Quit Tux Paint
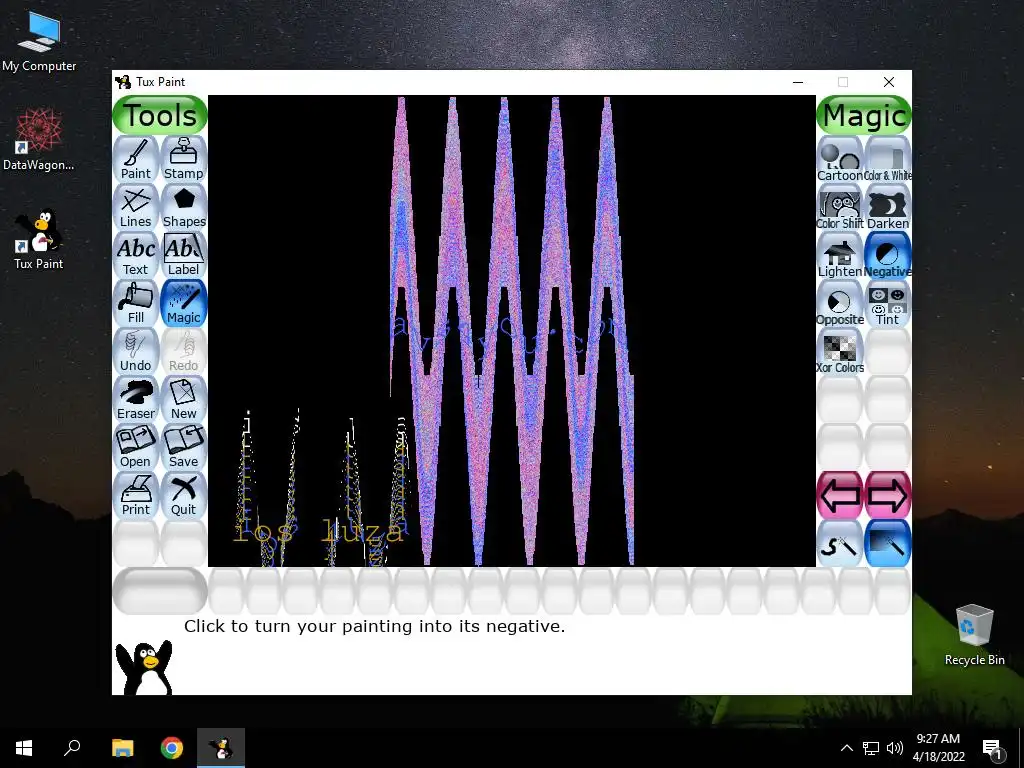The height and width of the screenshot is (768, 1024). pyautogui.click(x=184, y=494)
